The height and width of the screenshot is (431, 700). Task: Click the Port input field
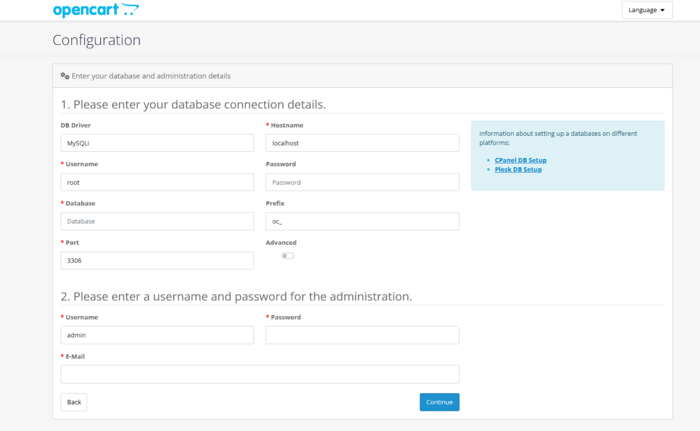[x=157, y=260]
